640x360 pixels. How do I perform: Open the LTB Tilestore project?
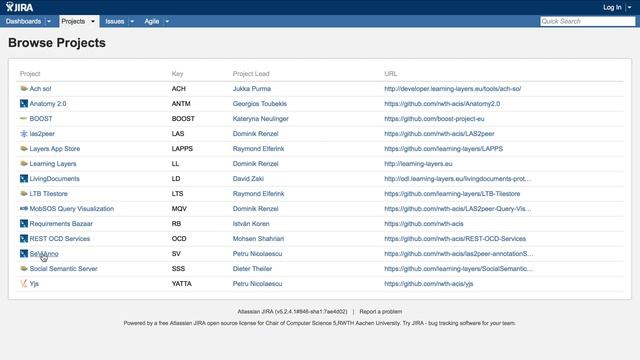click(49, 193)
